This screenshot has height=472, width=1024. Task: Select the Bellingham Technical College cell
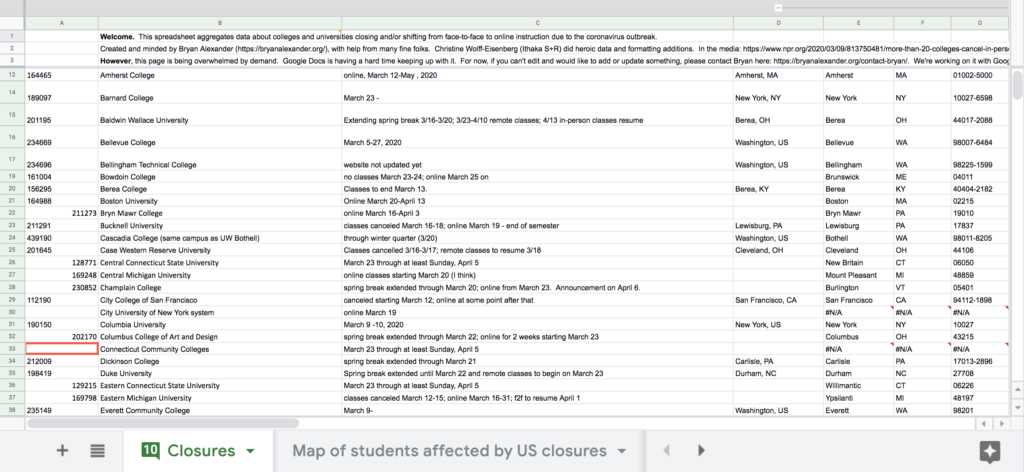(x=219, y=159)
